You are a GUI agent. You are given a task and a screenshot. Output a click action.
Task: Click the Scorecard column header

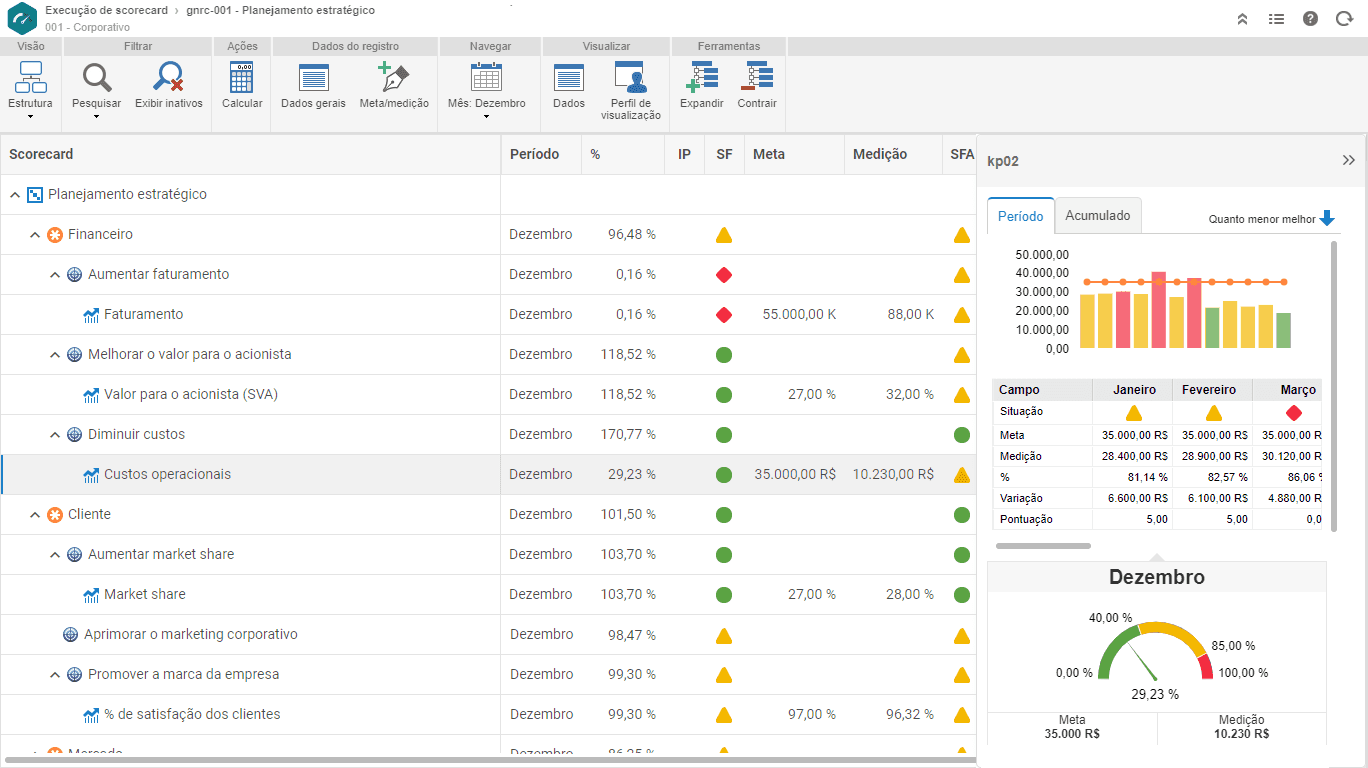tap(250, 154)
